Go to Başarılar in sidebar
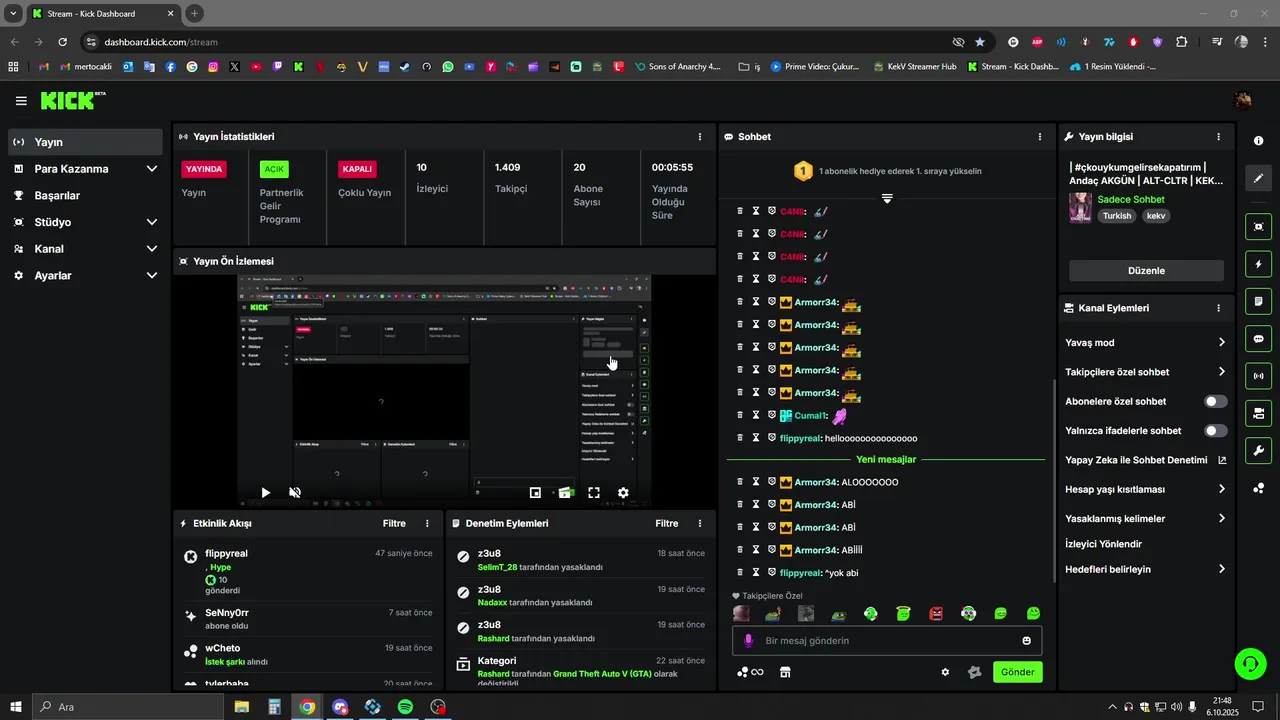1280x720 pixels. click(85, 195)
